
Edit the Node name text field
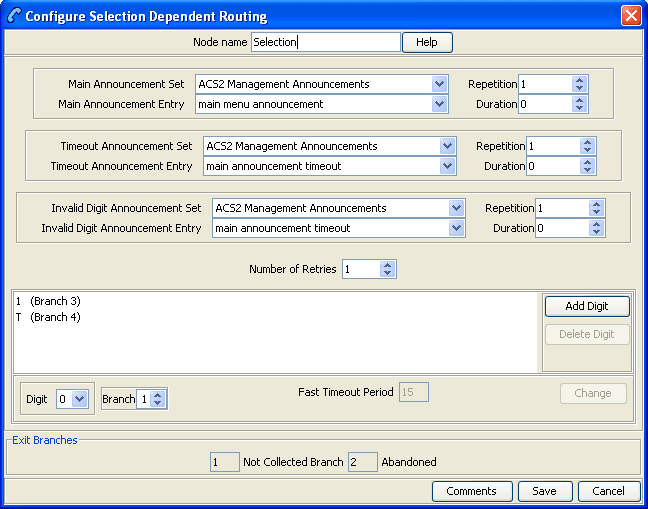(x=325, y=42)
